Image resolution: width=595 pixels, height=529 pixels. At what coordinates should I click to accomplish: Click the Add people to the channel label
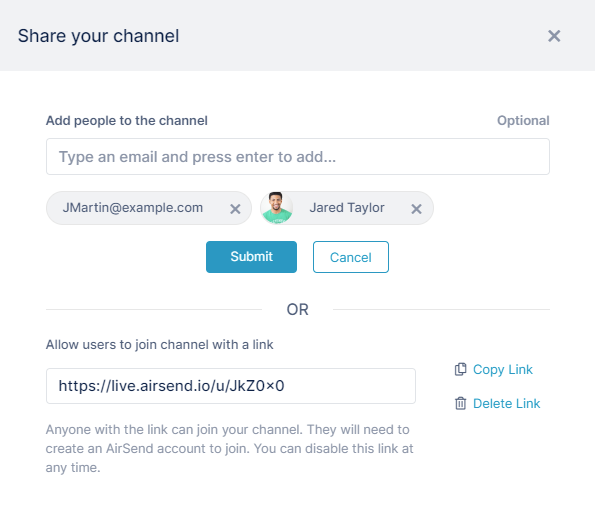pyautogui.click(x=127, y=121)
